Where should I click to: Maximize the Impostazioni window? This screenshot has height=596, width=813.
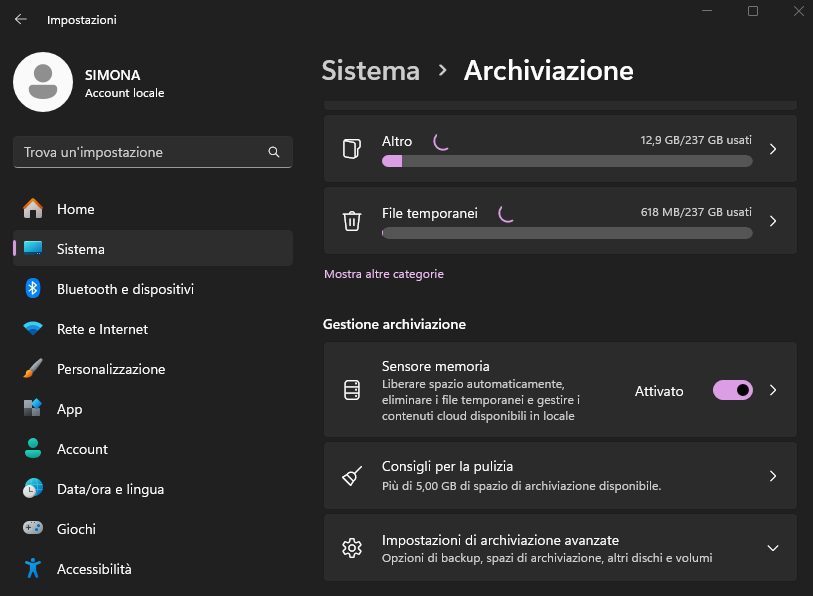pos(753,11)
